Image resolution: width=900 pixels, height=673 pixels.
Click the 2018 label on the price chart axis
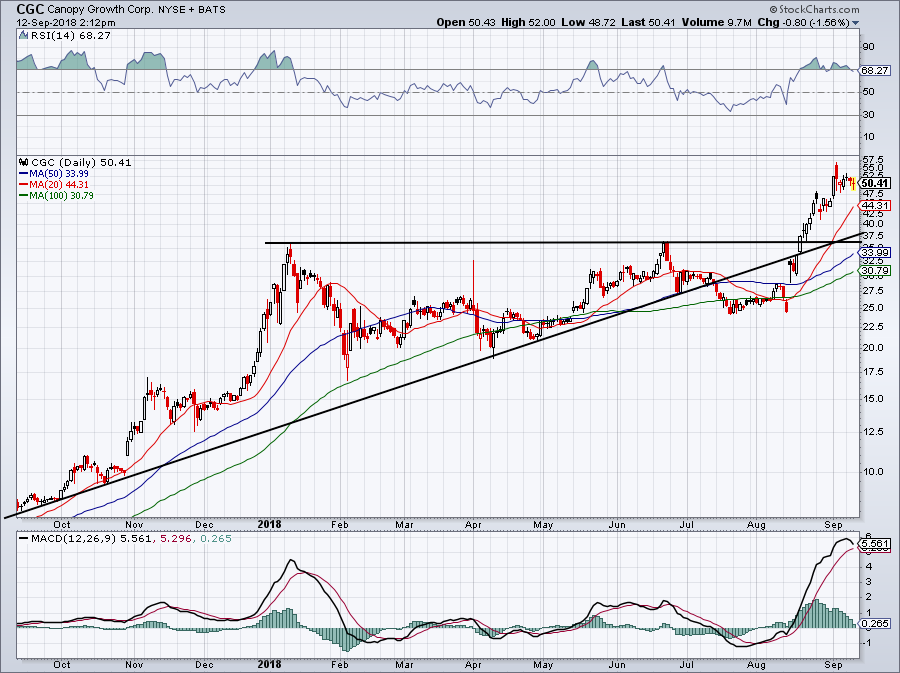pos(269,524)
